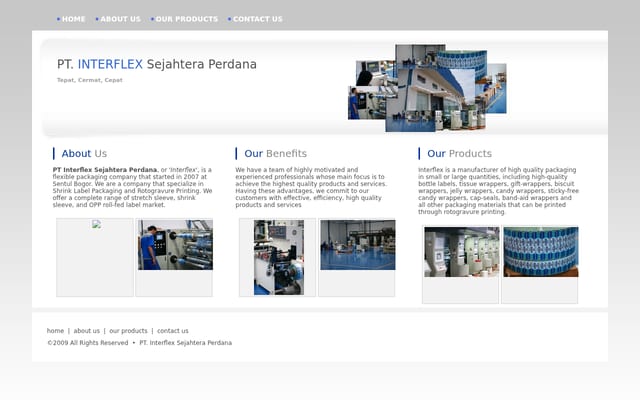Image resolution: width=640 pixels, height=400 pixels.
Task: Select CONTACT US in top navigation
Action: 258,19
